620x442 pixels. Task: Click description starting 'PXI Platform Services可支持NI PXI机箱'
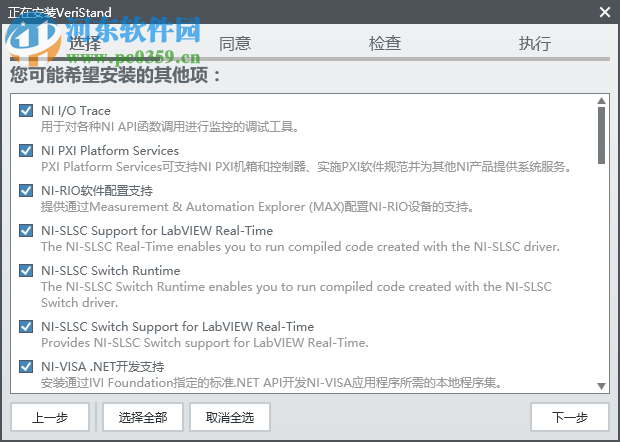coord(306,167)
